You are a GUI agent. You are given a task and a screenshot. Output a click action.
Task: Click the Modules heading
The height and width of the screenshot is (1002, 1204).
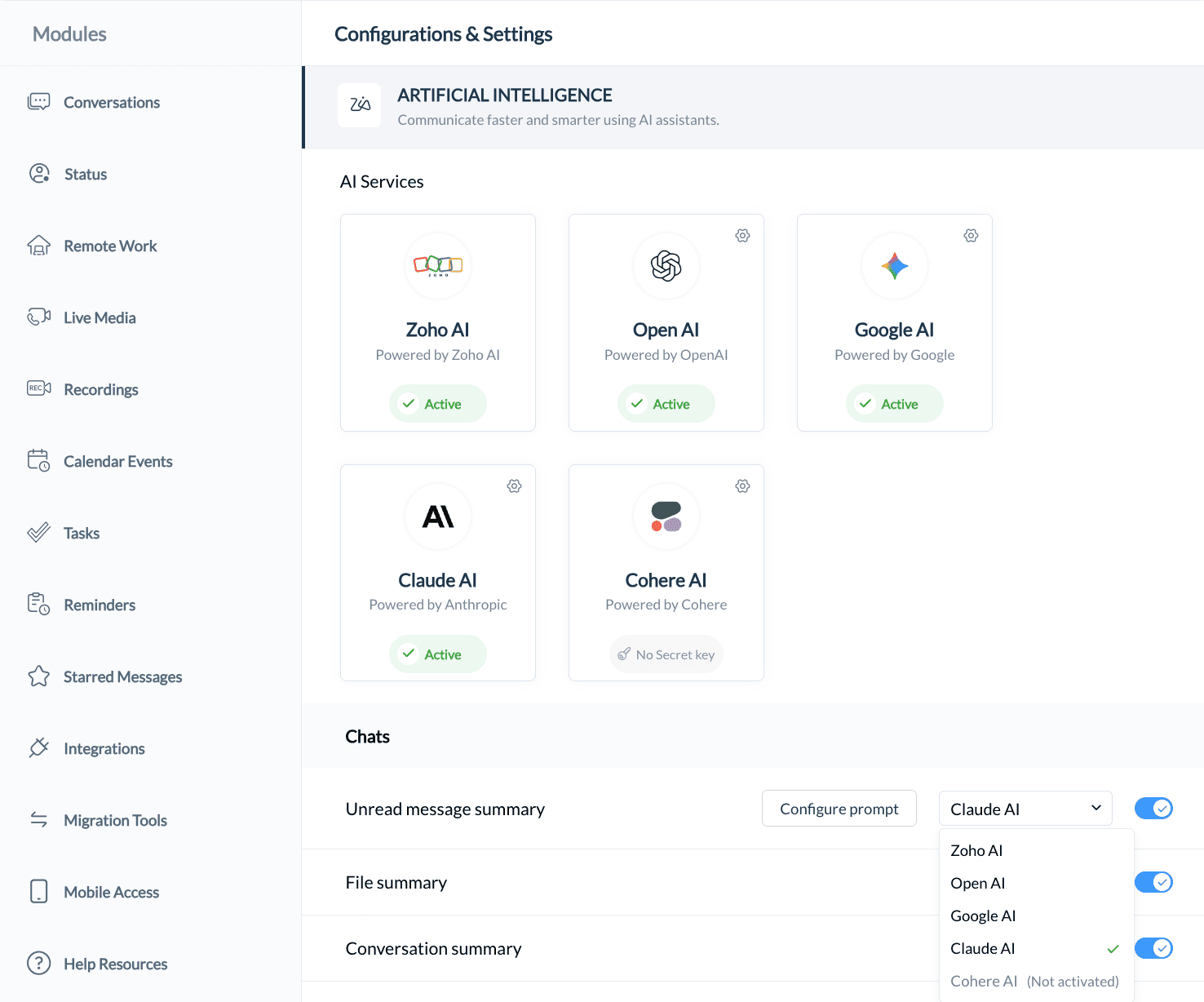(x=69, y=34)
